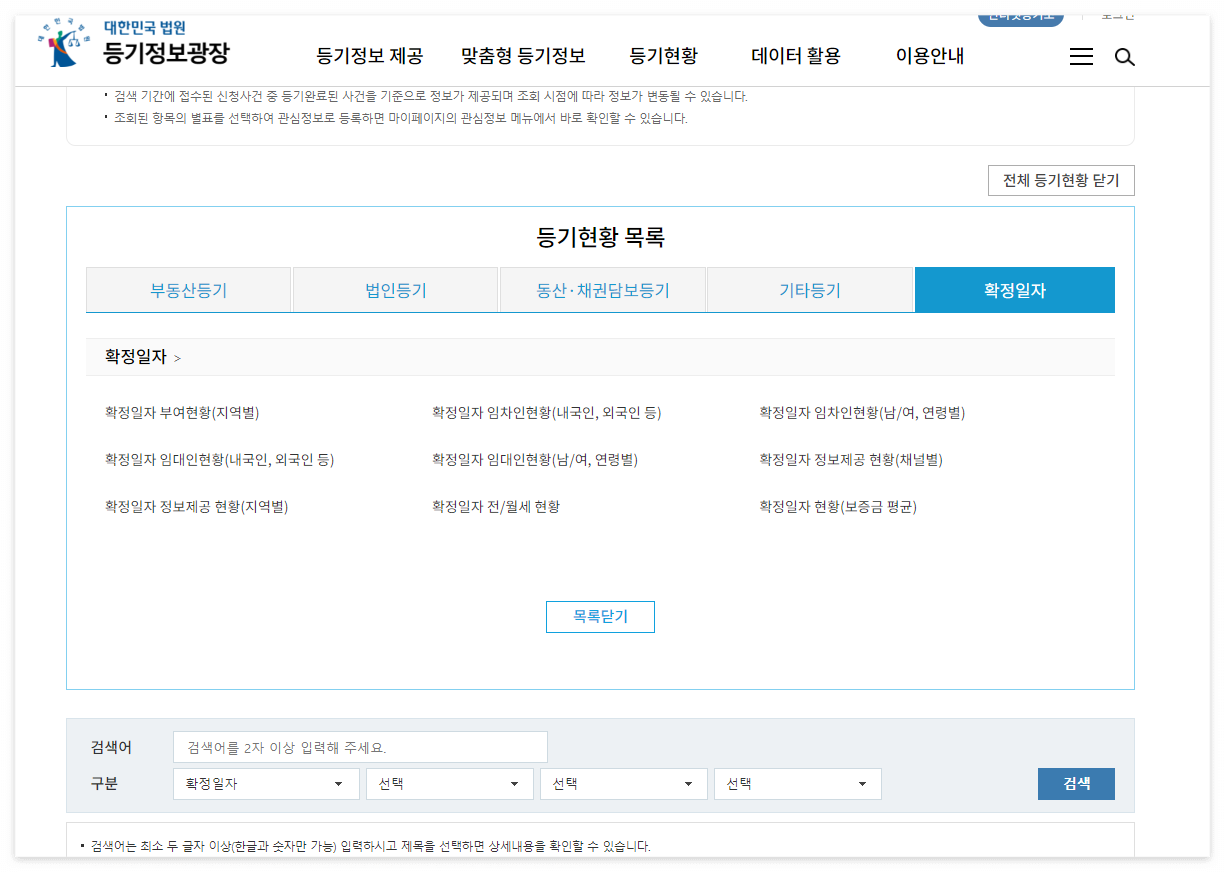Click the 목록닫기 button
The image size is (1225, 872).
coord(600,617)
